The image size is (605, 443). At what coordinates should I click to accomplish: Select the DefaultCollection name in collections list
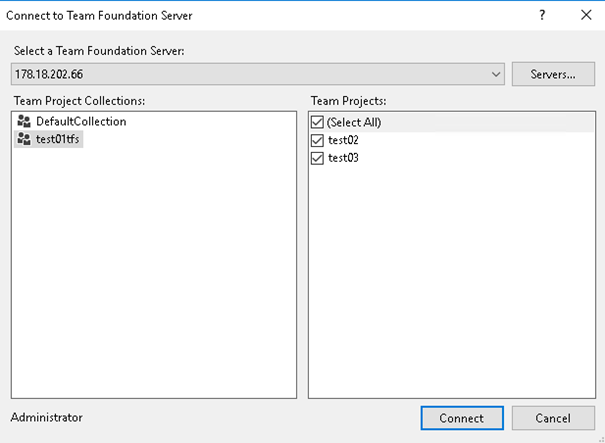click(81, 122)
